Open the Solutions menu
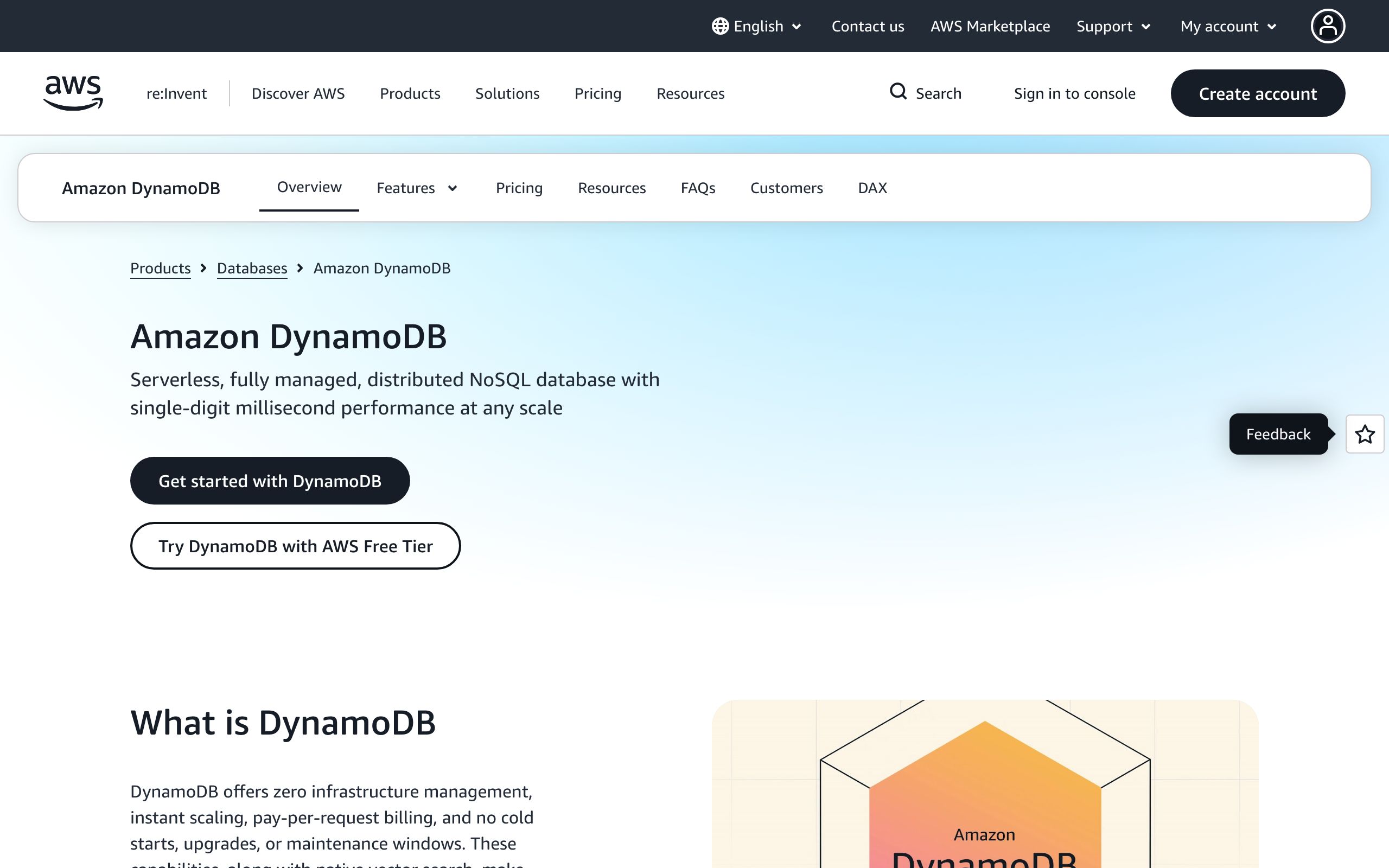Image resolution: width=1389 pixels, height=868 pixels. (x=507, y=93)
